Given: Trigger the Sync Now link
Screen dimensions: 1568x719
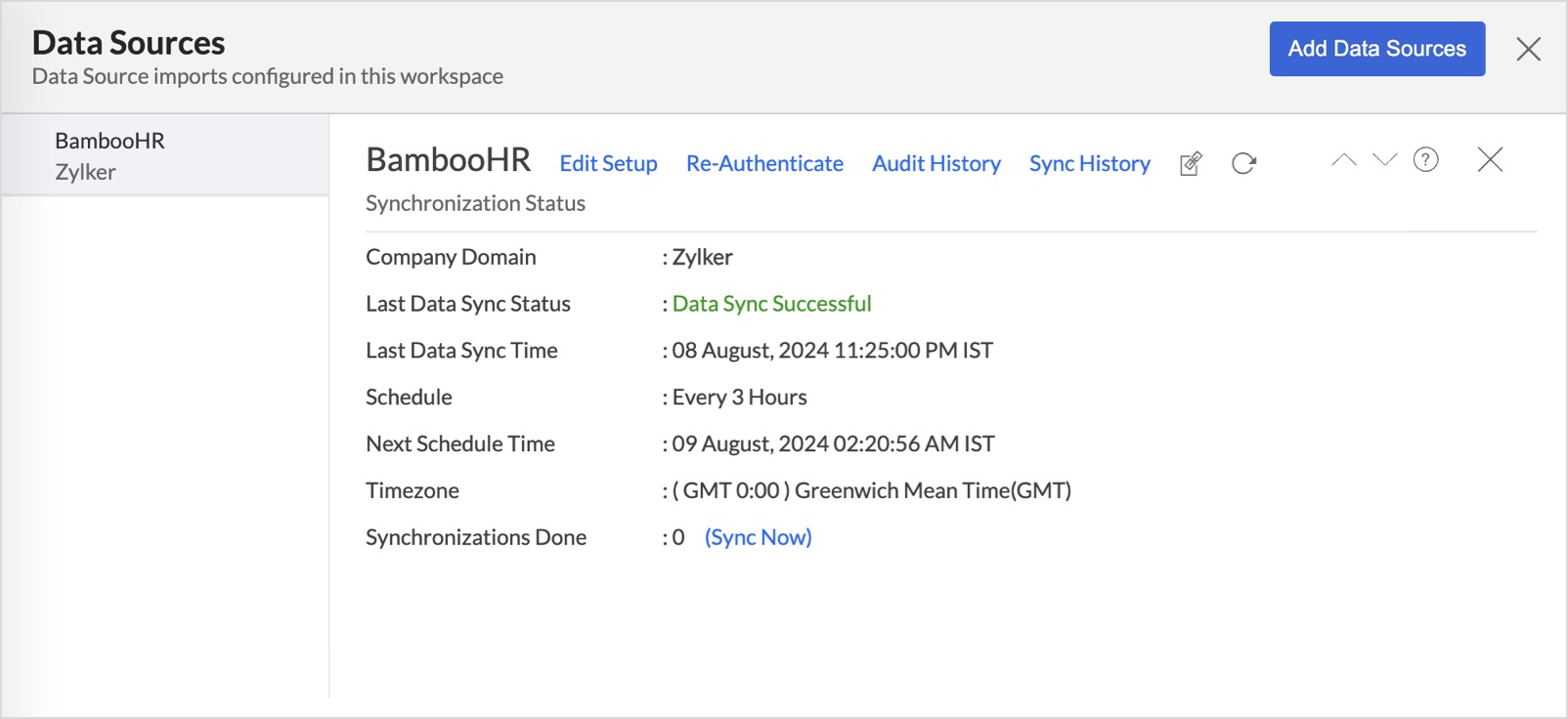Looking at the screenshot, I should pyautogui.click(x=758, y=537).
